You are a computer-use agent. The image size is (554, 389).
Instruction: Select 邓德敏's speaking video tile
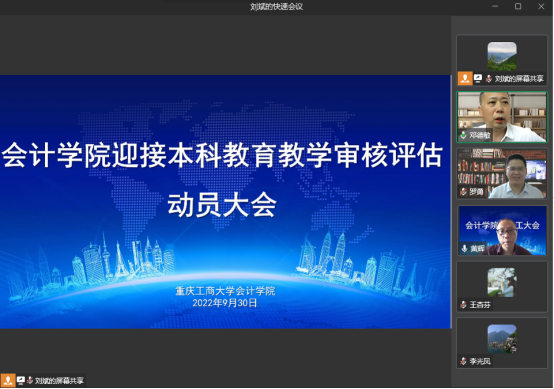[502, 117]
